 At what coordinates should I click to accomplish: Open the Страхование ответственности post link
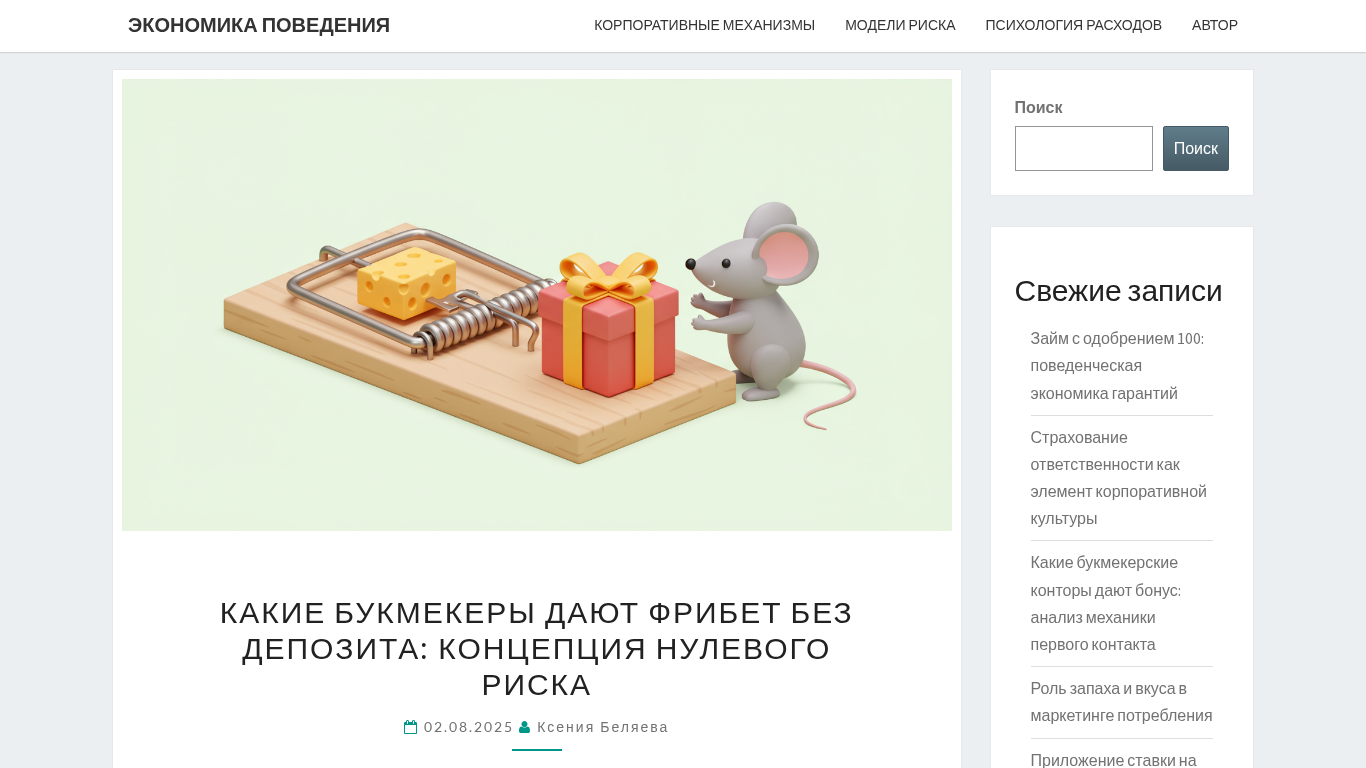point(1118,478)
